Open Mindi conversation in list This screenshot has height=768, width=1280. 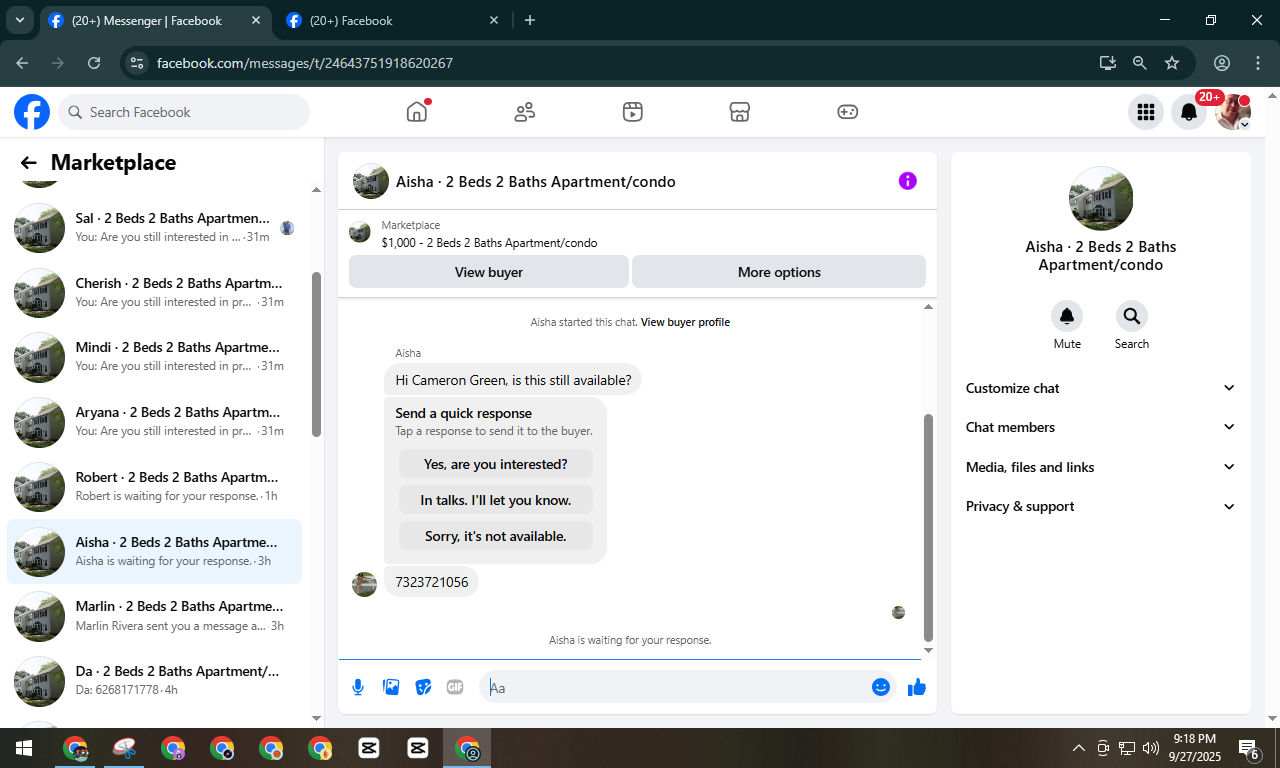click(155, 357)
